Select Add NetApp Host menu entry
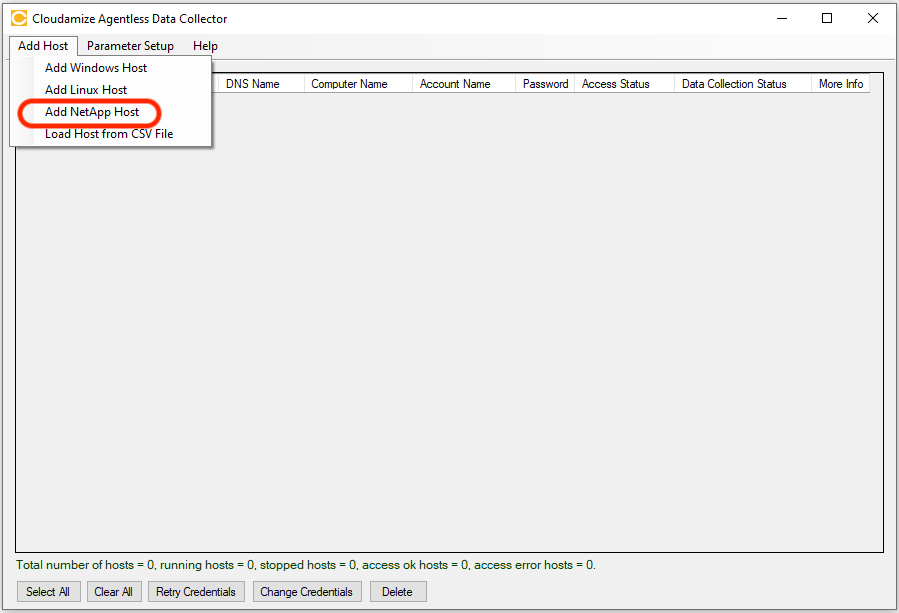The image size is (899, 613). point(111,112)
